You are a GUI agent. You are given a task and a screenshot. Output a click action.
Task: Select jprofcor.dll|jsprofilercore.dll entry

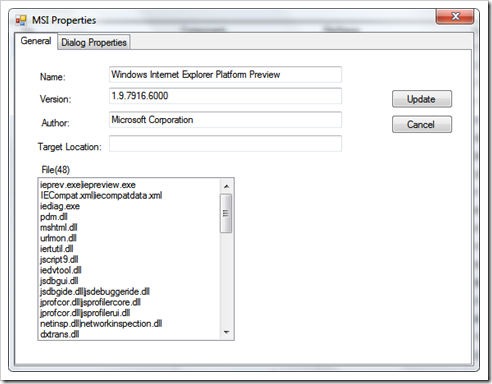[129, 302]
